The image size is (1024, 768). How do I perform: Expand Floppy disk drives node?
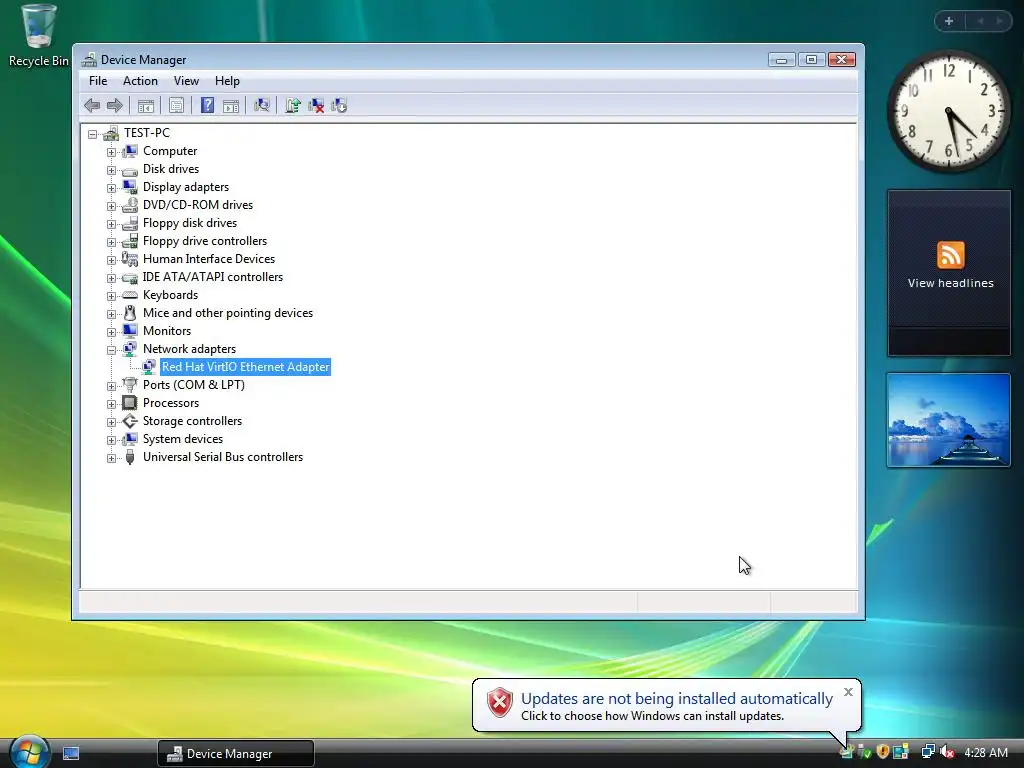(111, 224)
